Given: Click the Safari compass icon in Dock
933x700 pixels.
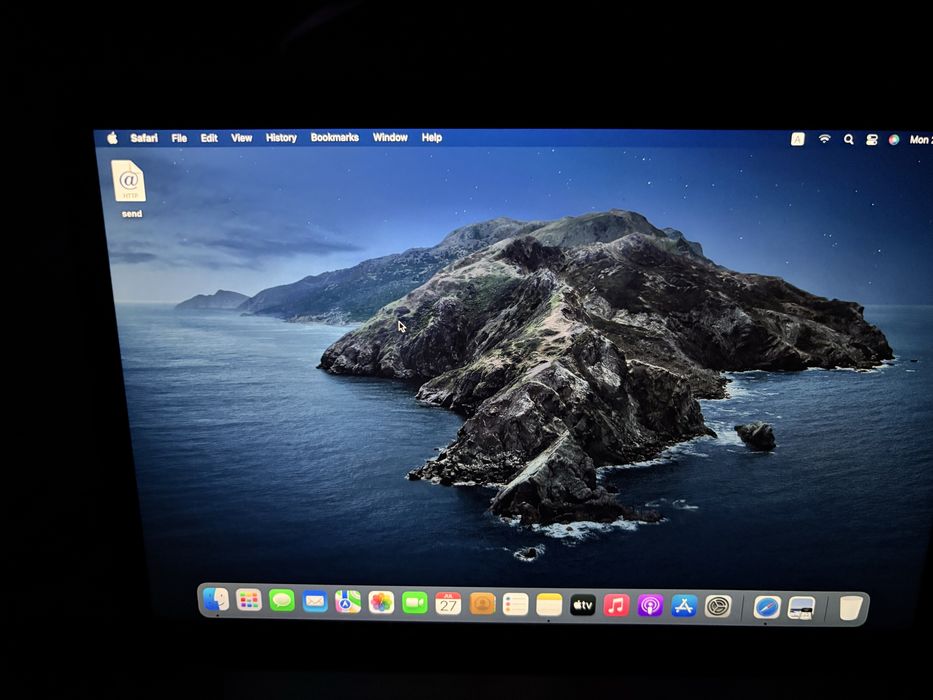Looking at the screenshot, I should 766,608.
